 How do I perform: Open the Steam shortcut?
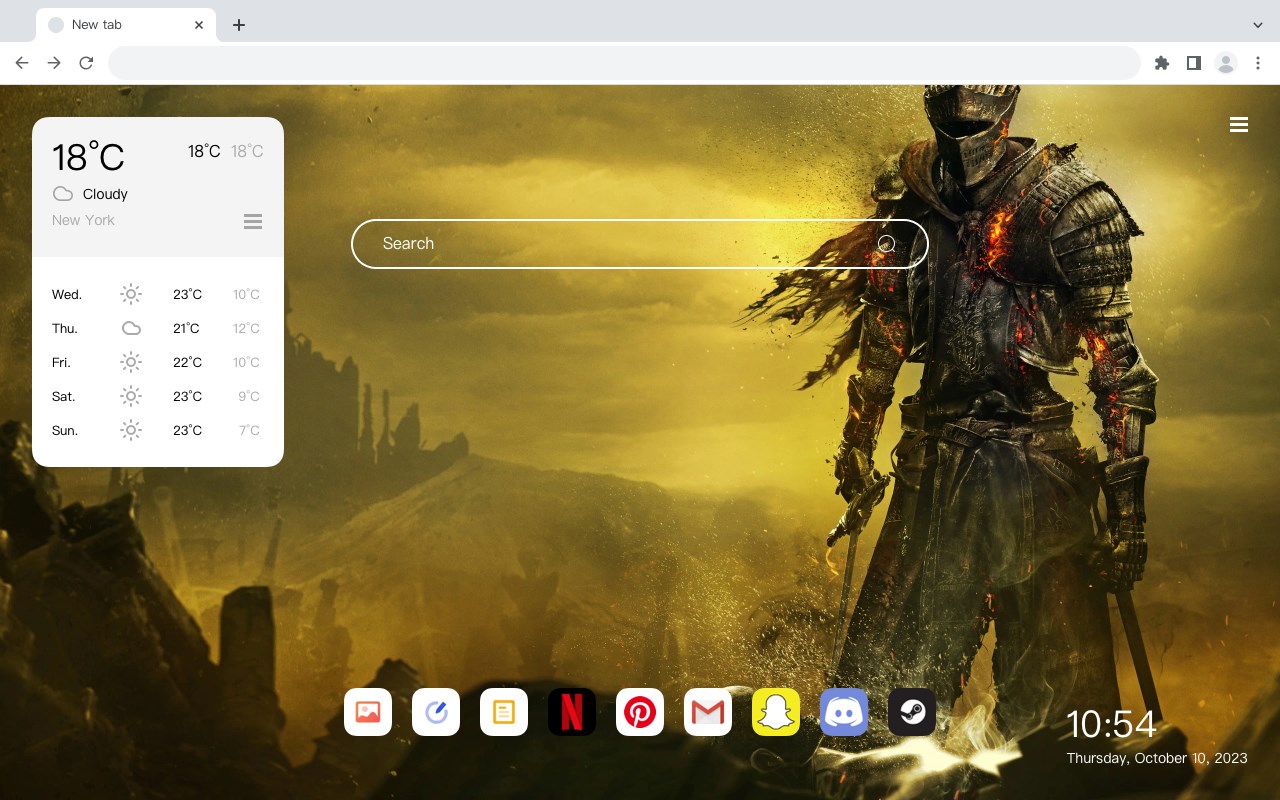(x=912, y=712)
